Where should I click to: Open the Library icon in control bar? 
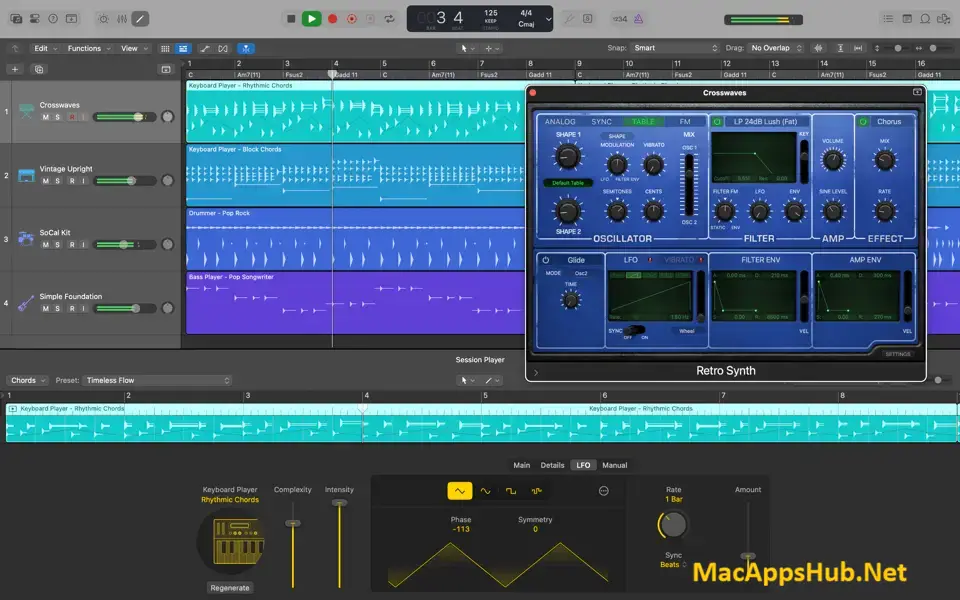[17, 19]
